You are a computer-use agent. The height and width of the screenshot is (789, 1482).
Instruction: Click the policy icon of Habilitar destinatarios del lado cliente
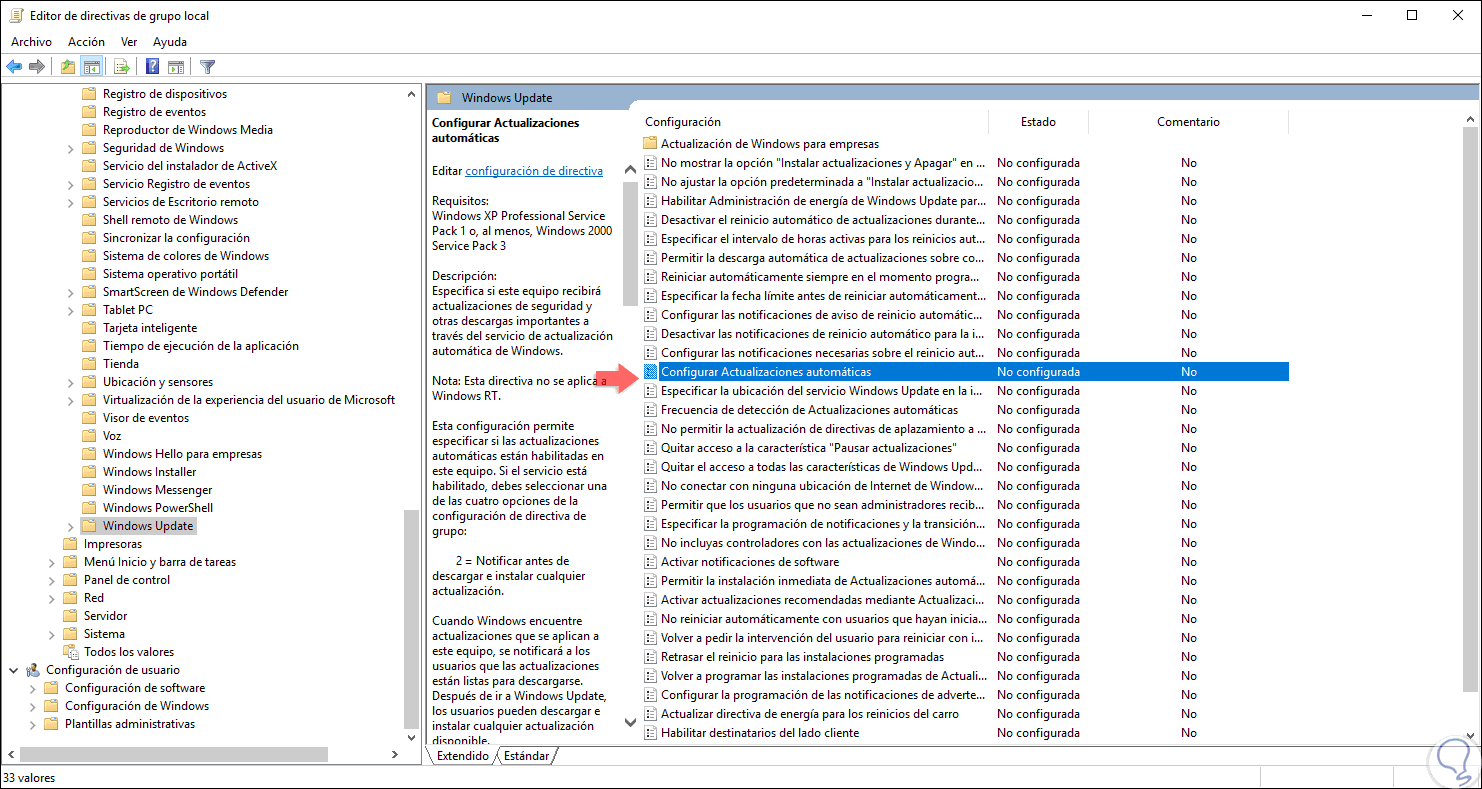(x=650, y=733)
